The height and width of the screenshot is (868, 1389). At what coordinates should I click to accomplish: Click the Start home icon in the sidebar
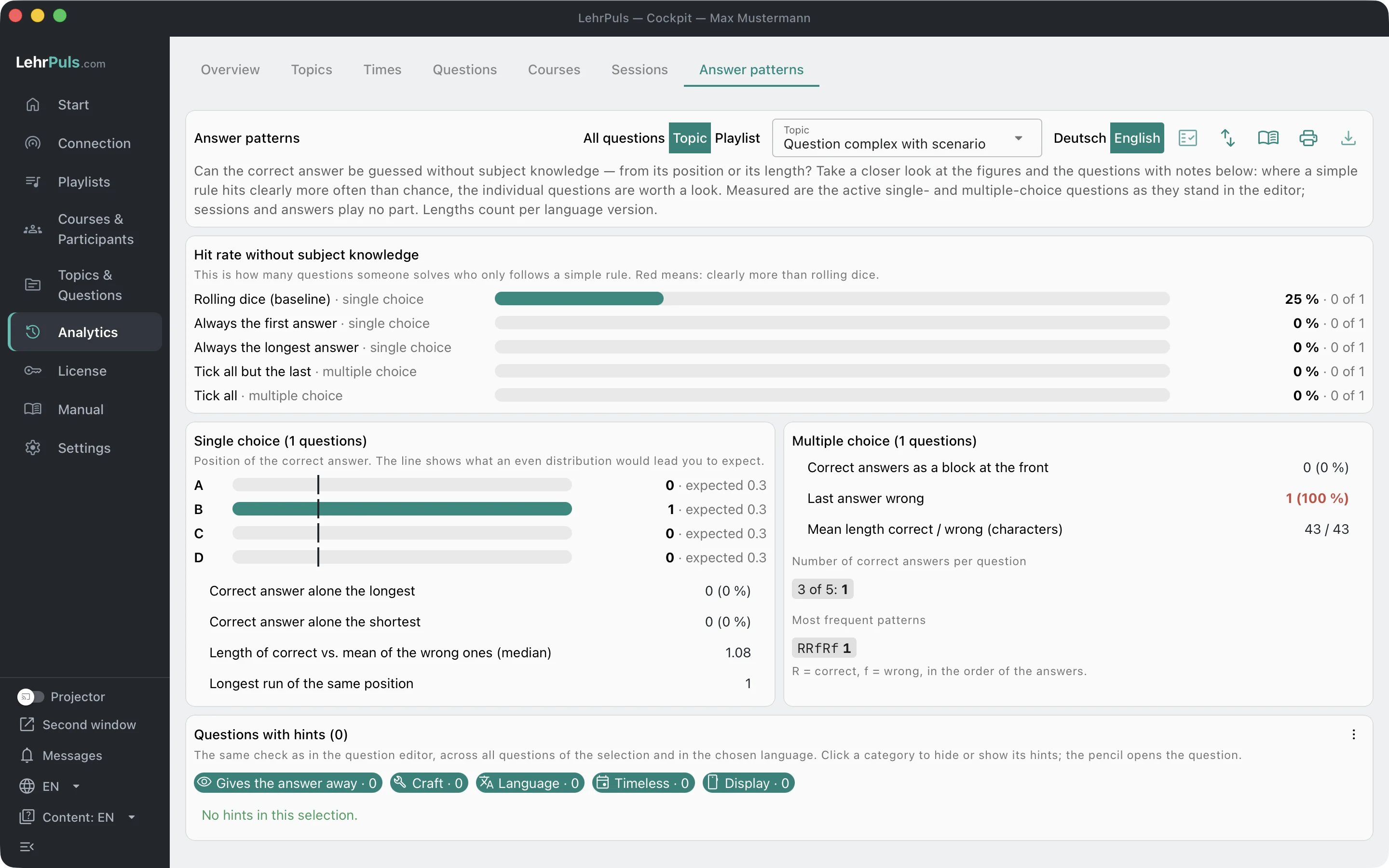click(x=33, y=105)
